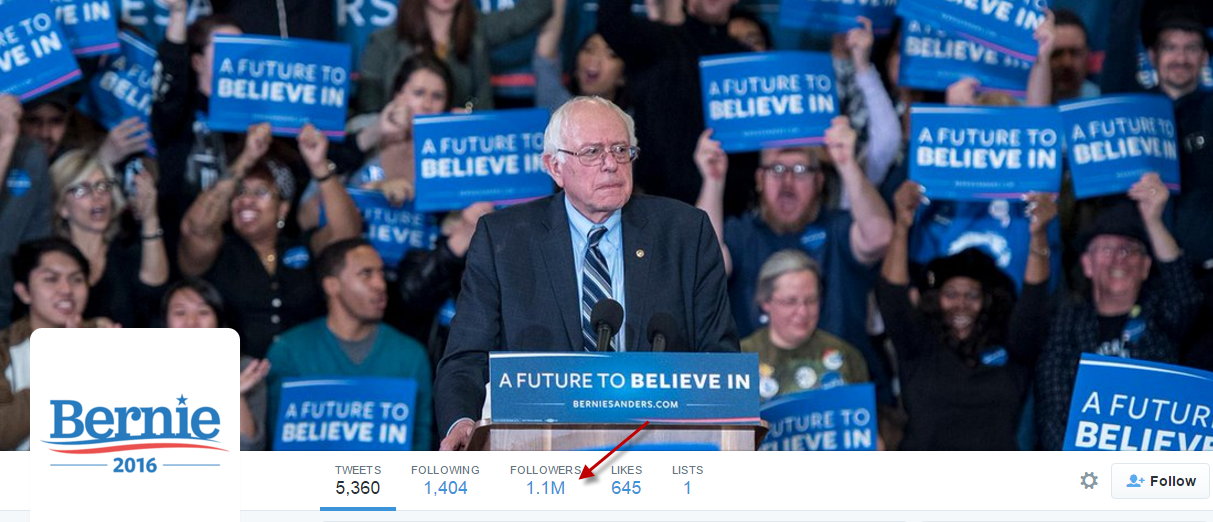Viewport: 1213px width, 522px height.
Task: Click the red arrow pointing to followers
Action: point(614,452)
